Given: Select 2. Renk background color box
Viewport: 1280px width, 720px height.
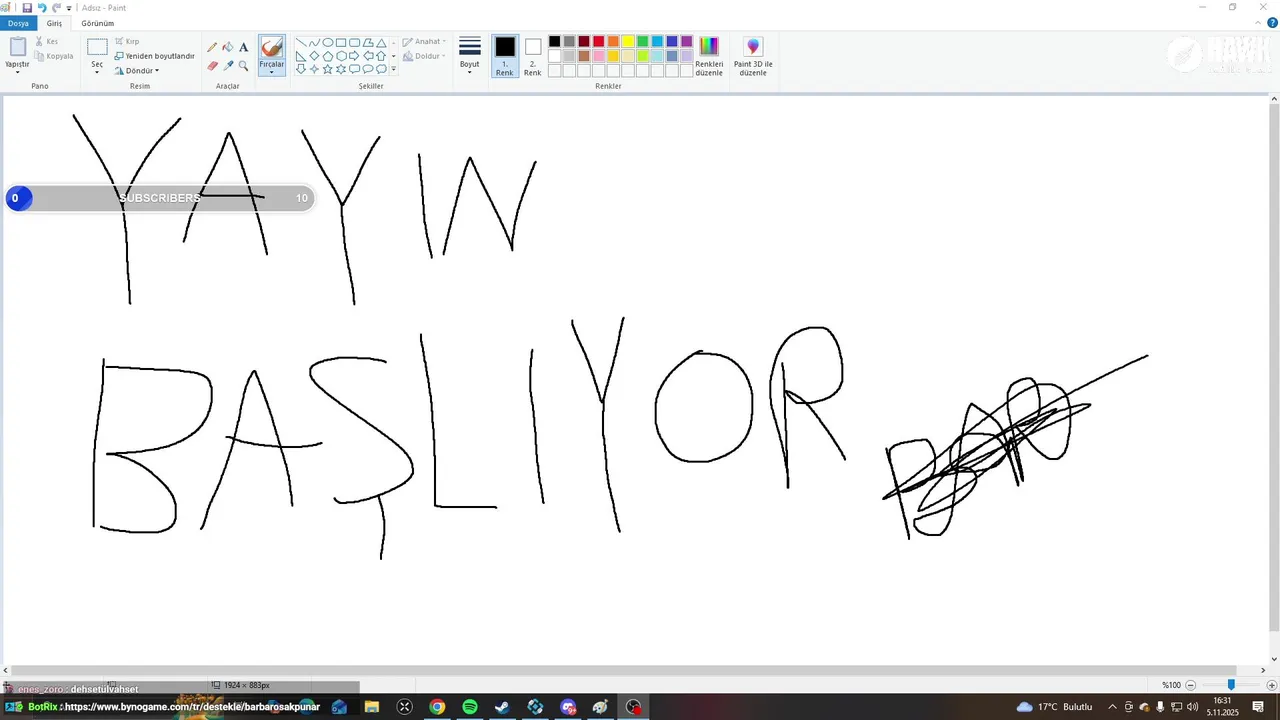Looking at the screenshot, I should (533, 56).
